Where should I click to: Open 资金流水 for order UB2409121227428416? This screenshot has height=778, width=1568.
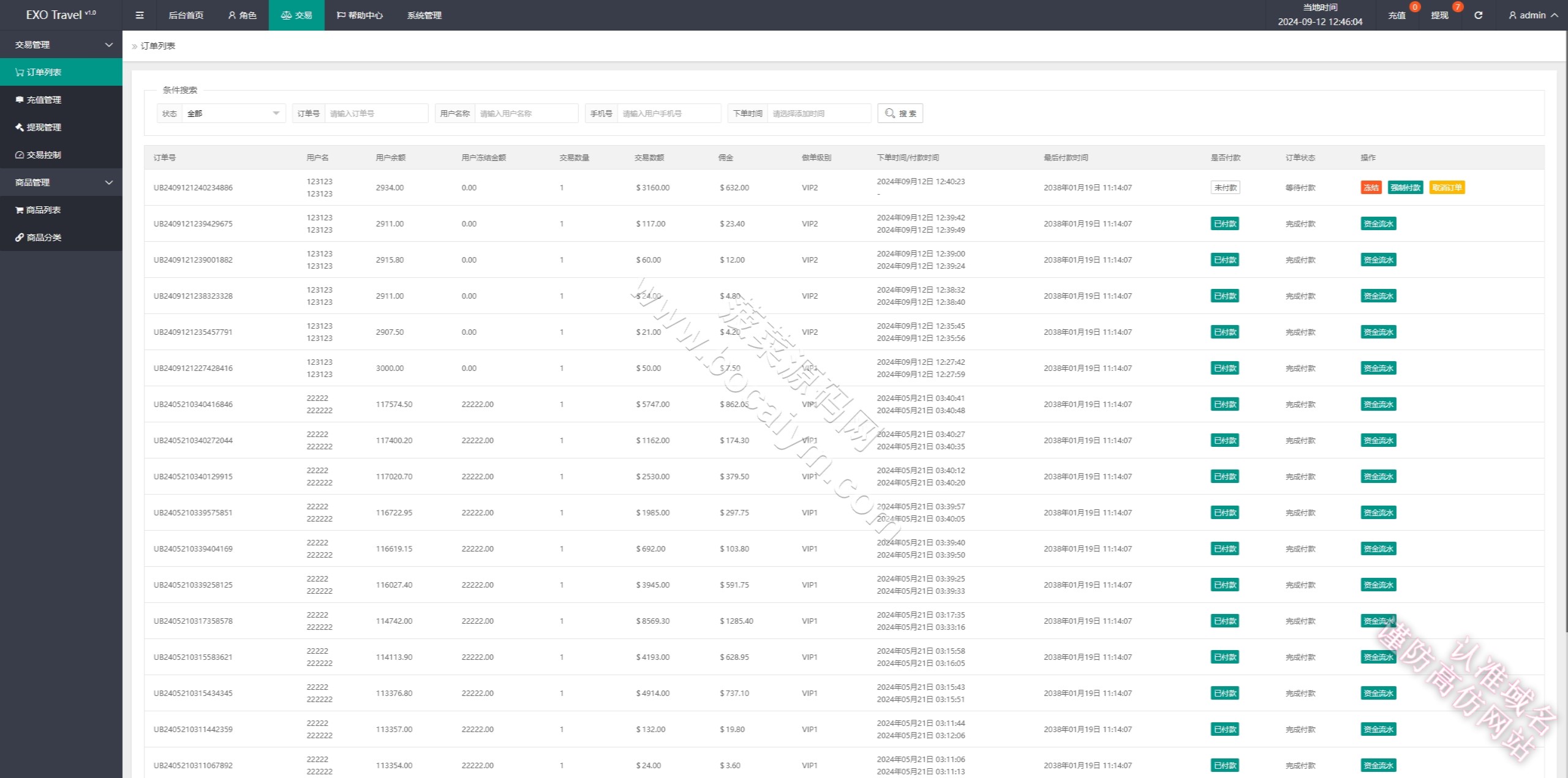point(1378,368)
